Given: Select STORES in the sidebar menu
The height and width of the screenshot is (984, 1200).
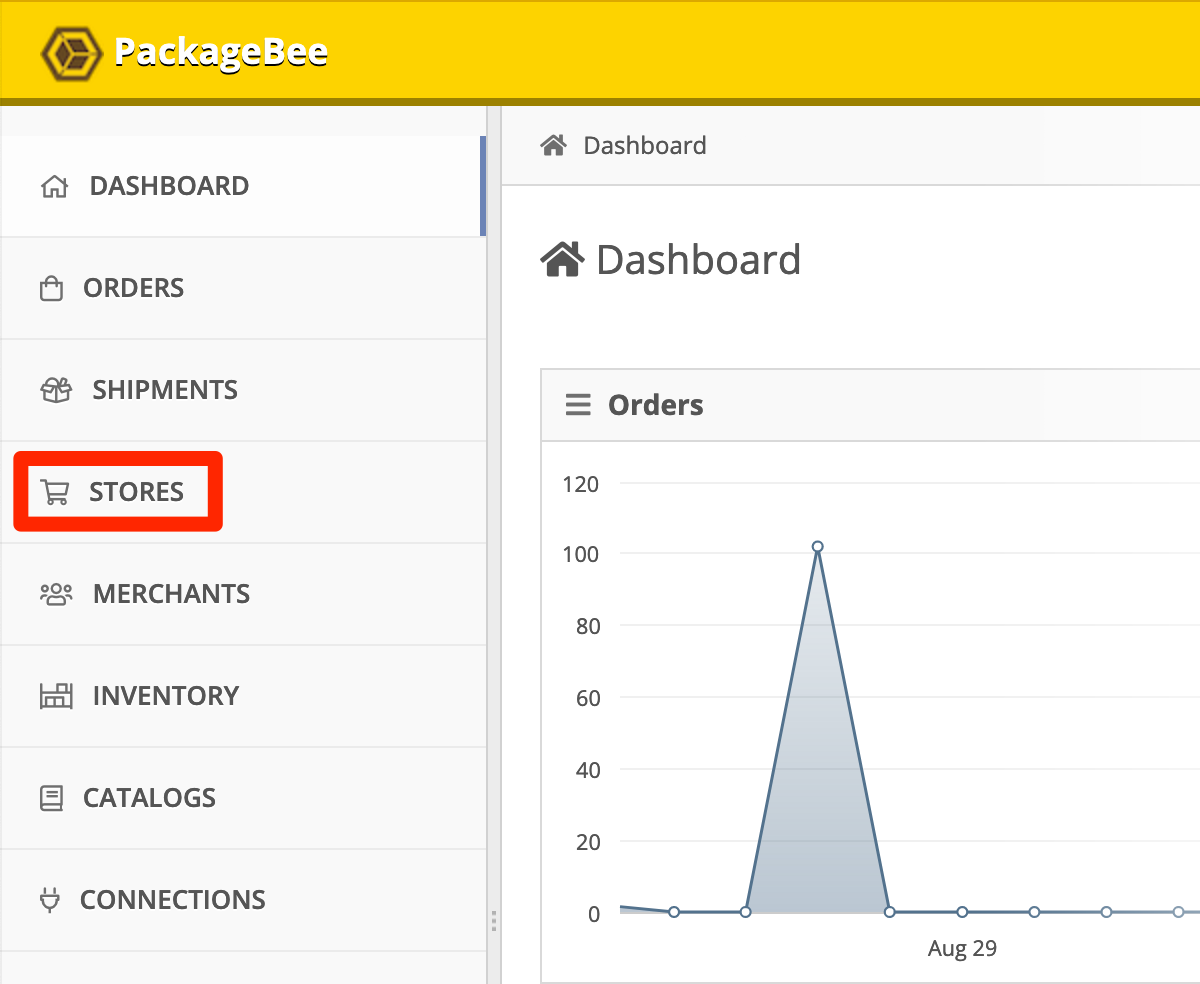Looking at the screenshot, I should coord(243,492).
